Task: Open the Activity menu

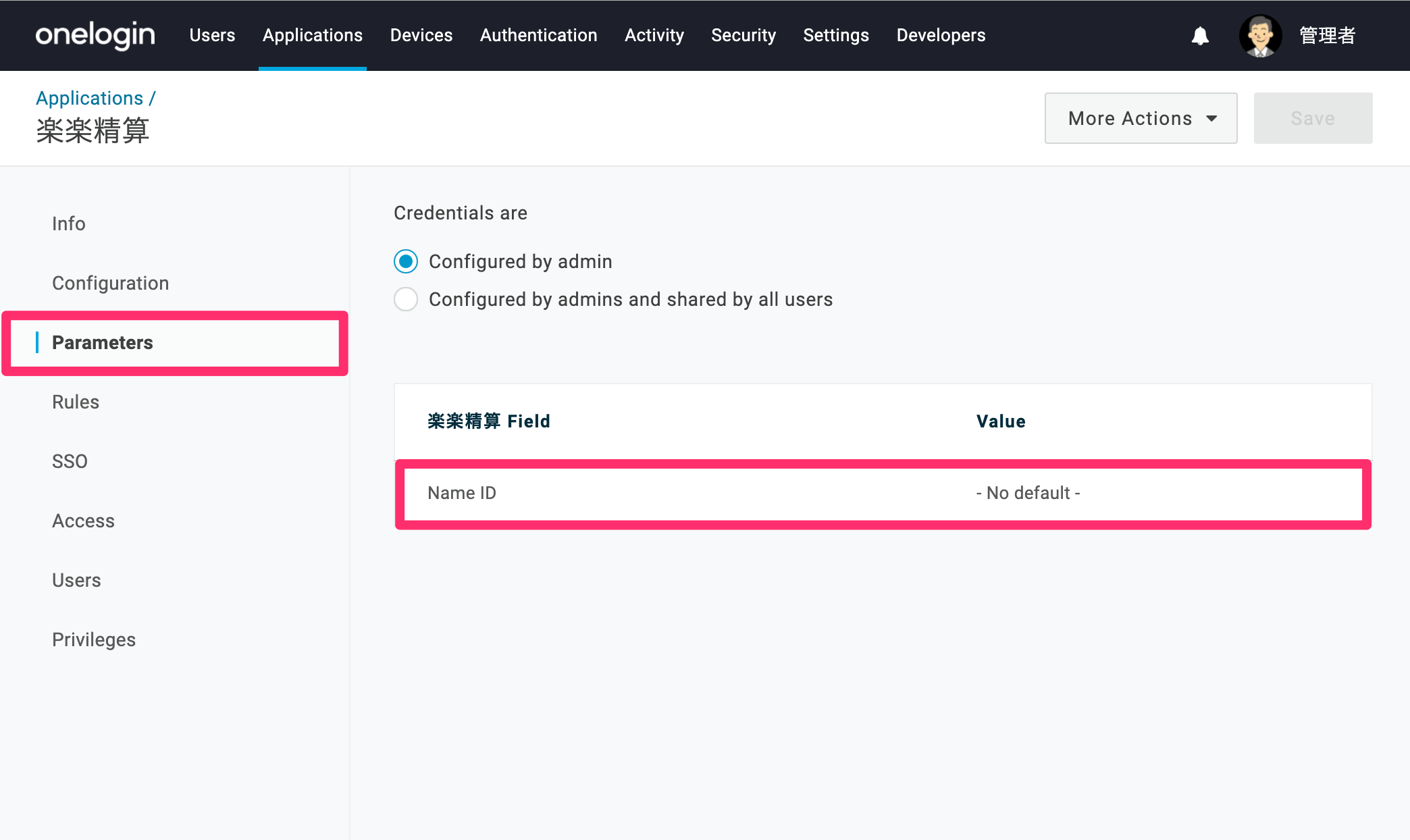Action: pos(654,35)
